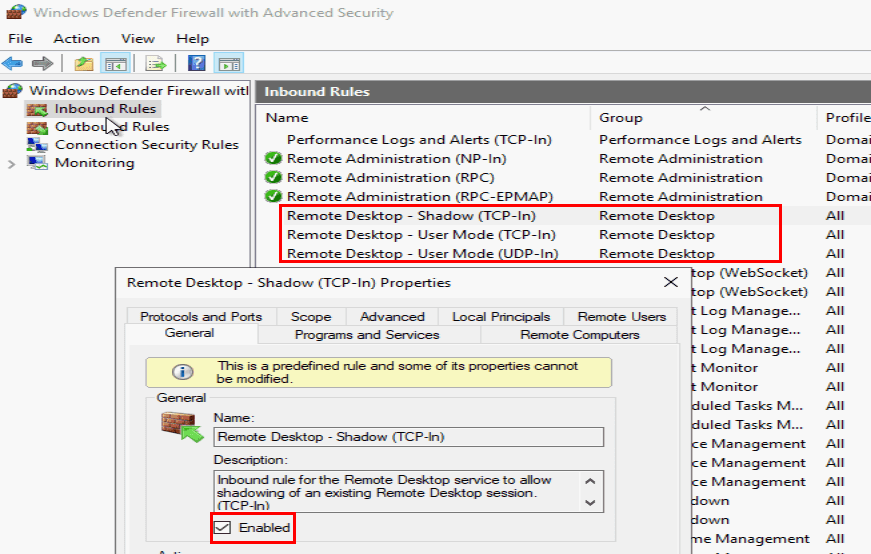Viewport: 871px width, 554px height.
Task: Click Performance Logs and Alerts group cell
Action: [x=700, y=139]
